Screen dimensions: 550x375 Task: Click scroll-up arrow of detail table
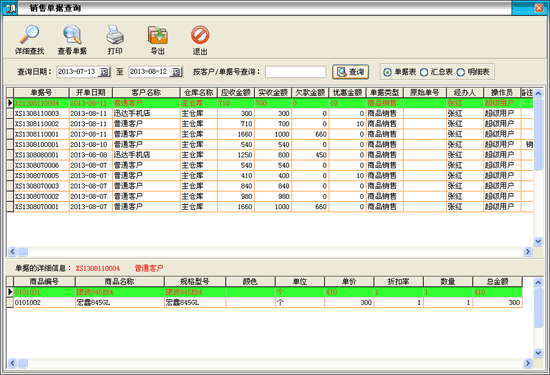(538, 282)
